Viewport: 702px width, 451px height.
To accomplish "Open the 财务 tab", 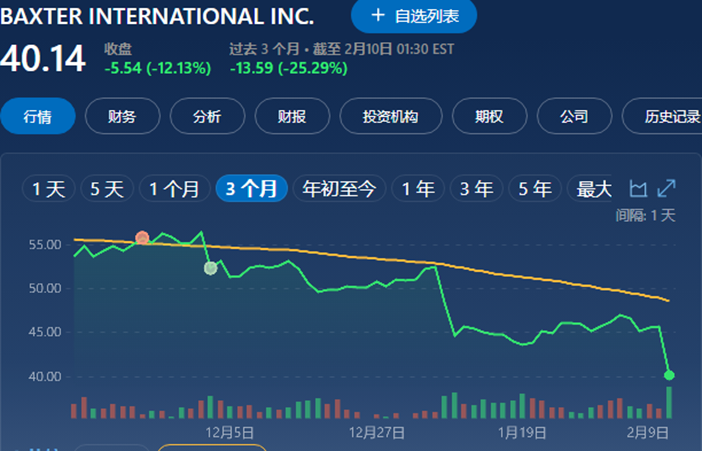I will coord(122,116).
